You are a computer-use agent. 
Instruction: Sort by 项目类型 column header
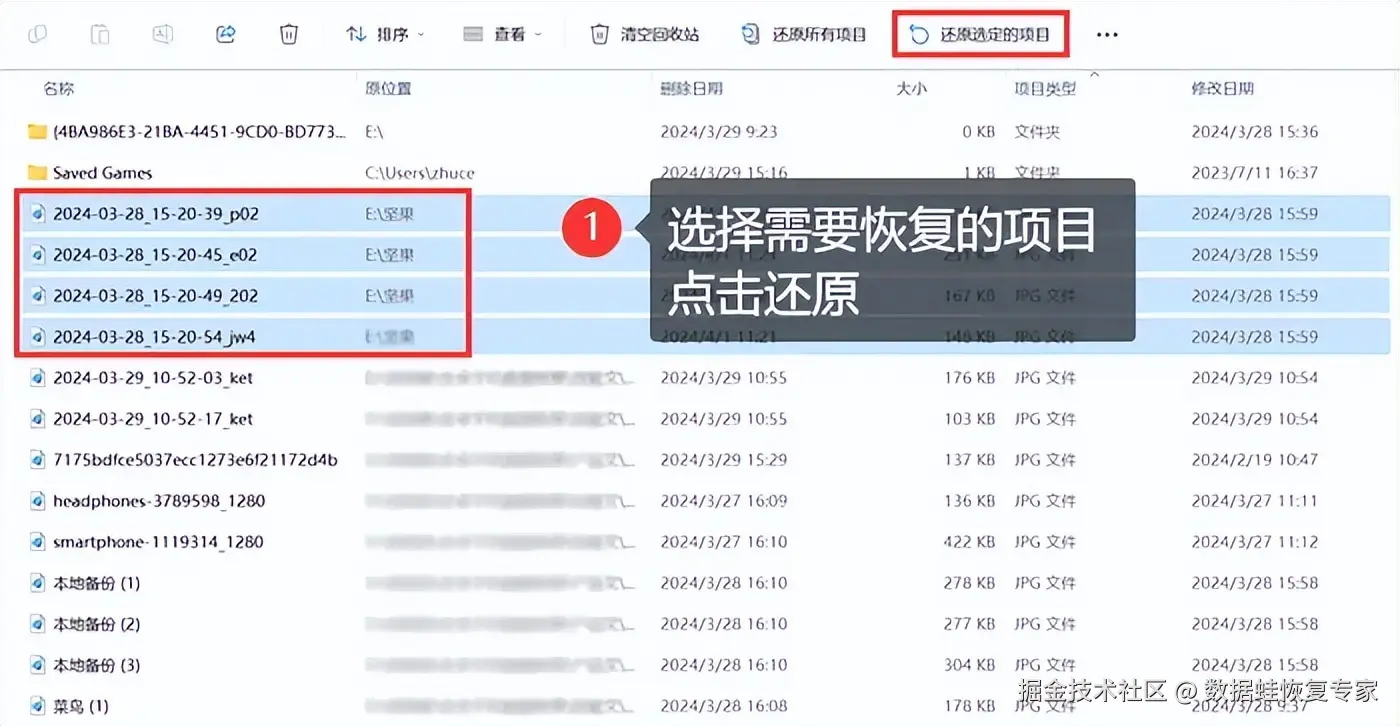pos(1045,88)
